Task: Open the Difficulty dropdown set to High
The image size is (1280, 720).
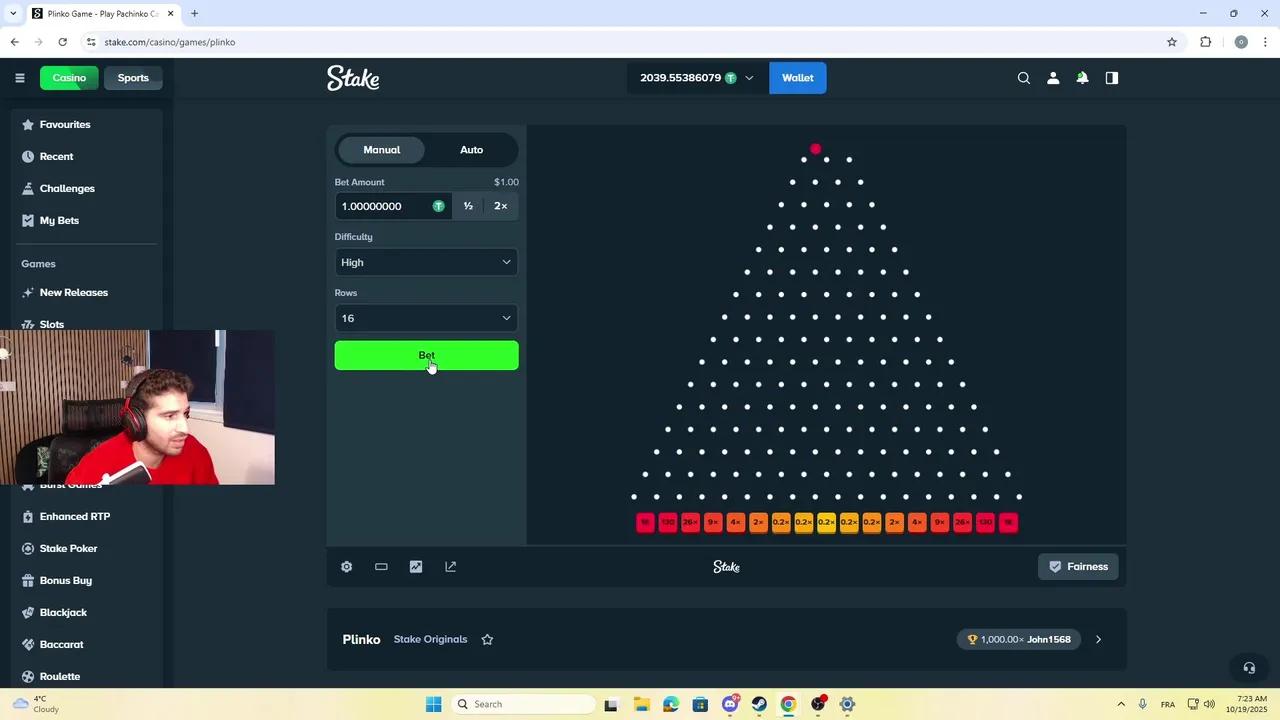Action: (427, 262)
